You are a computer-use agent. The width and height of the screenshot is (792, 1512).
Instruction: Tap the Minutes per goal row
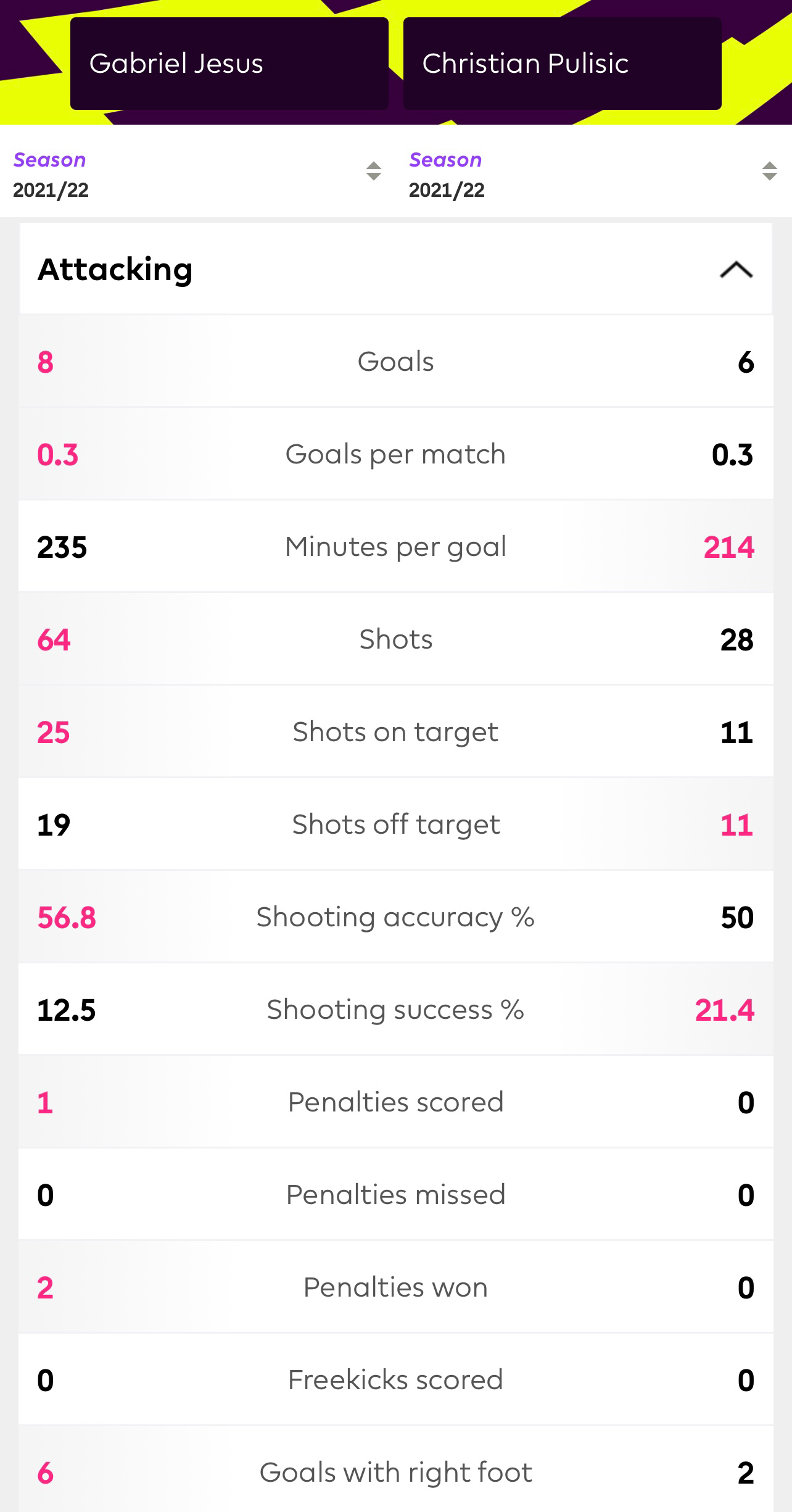pyautogui.click(x=396, y=547)
